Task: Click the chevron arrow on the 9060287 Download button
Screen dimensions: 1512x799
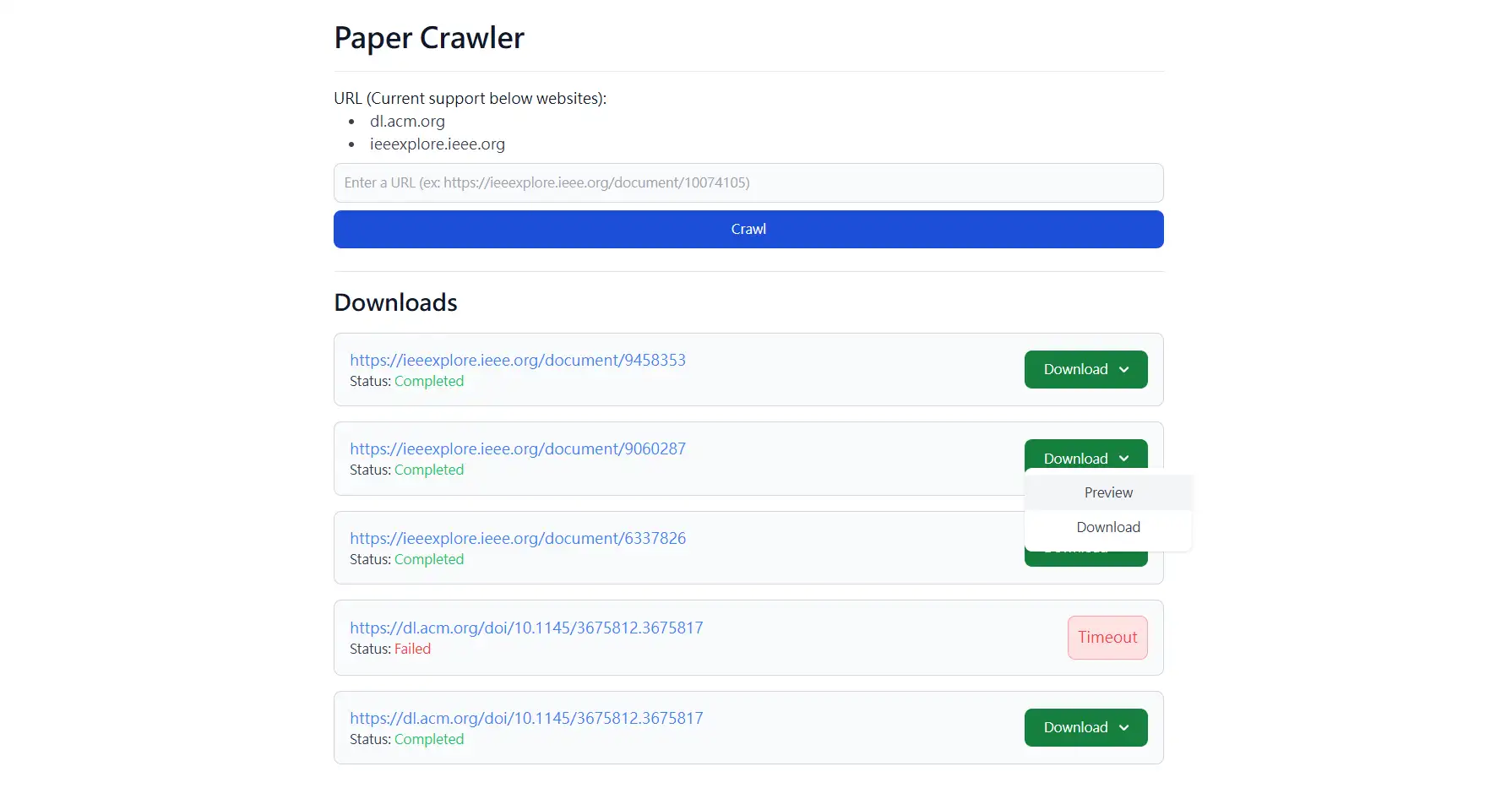Action: coord(1123,459)
